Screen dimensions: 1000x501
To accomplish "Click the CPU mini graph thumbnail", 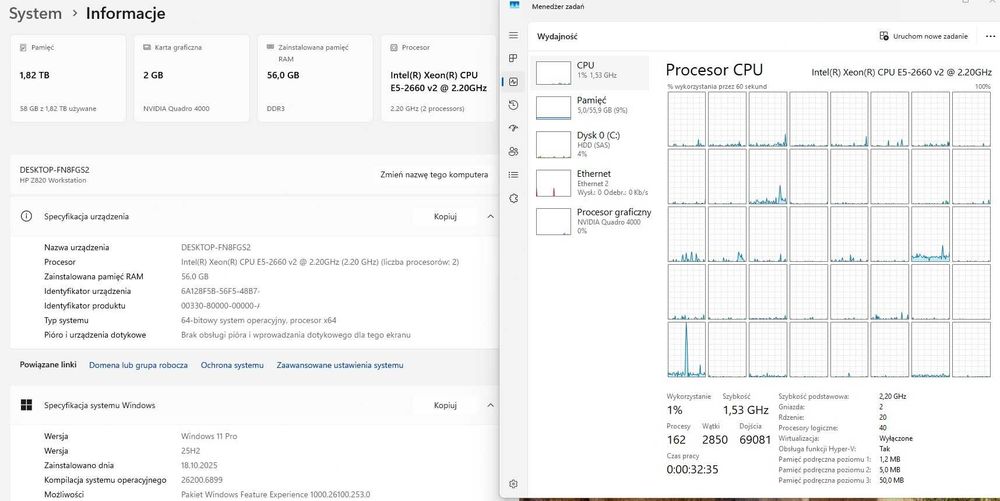I will (553, 73).
